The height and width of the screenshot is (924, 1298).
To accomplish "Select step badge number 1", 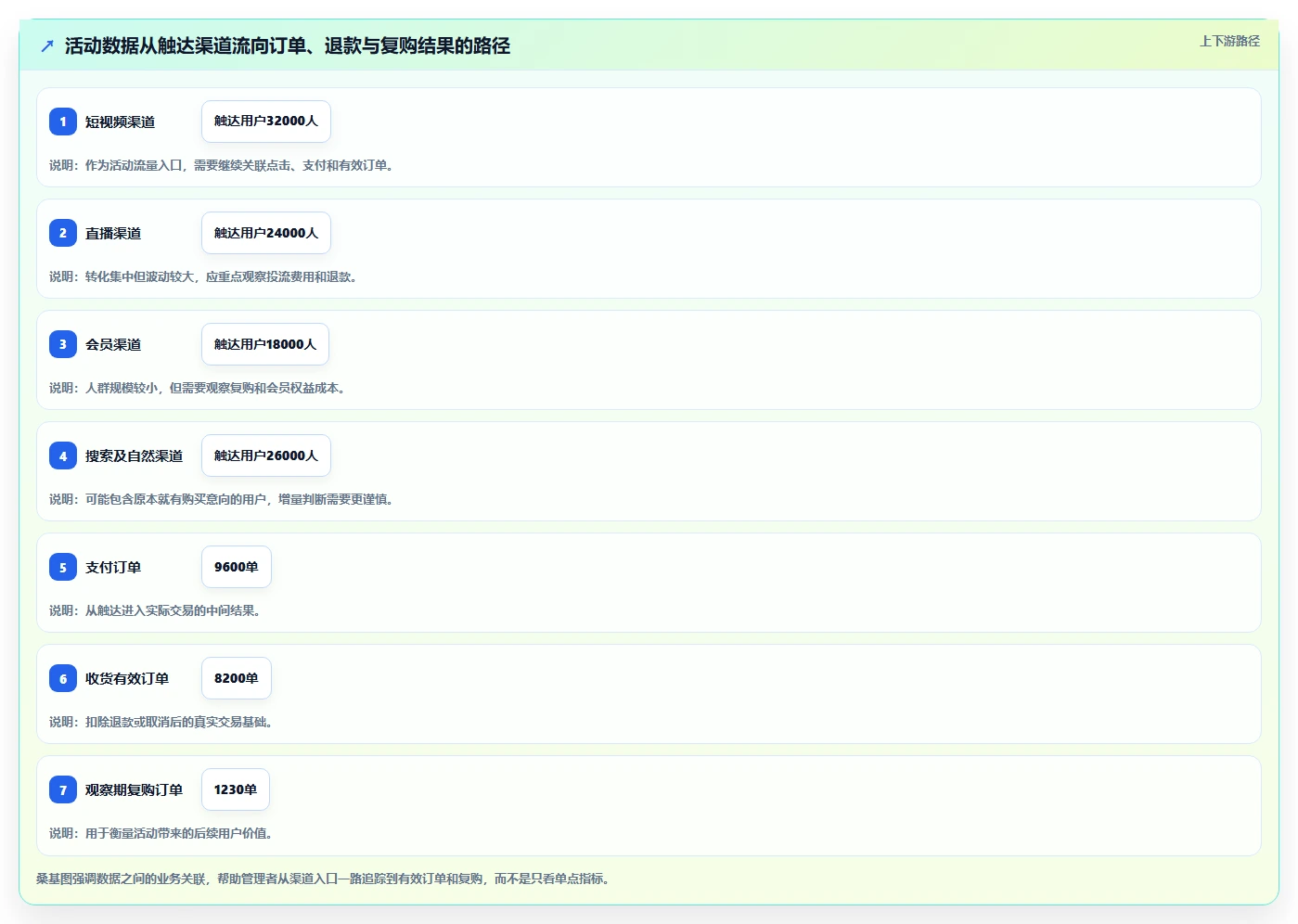I will click(63, 122).
